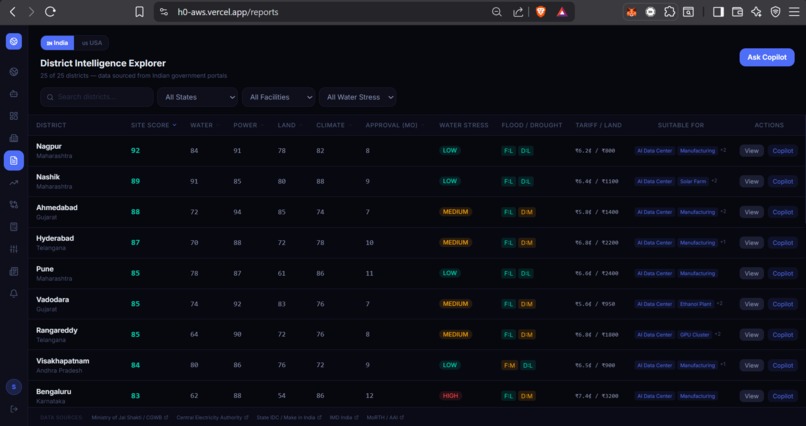Open the Leo AI sparkle icon
Image resolution: width=806 pixels, height=426 pixels.
pos(756,12)
